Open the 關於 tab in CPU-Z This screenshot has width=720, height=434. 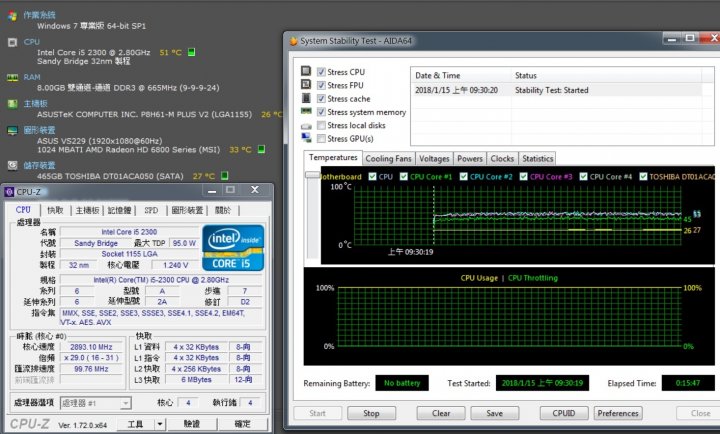(x=223, y=210)
